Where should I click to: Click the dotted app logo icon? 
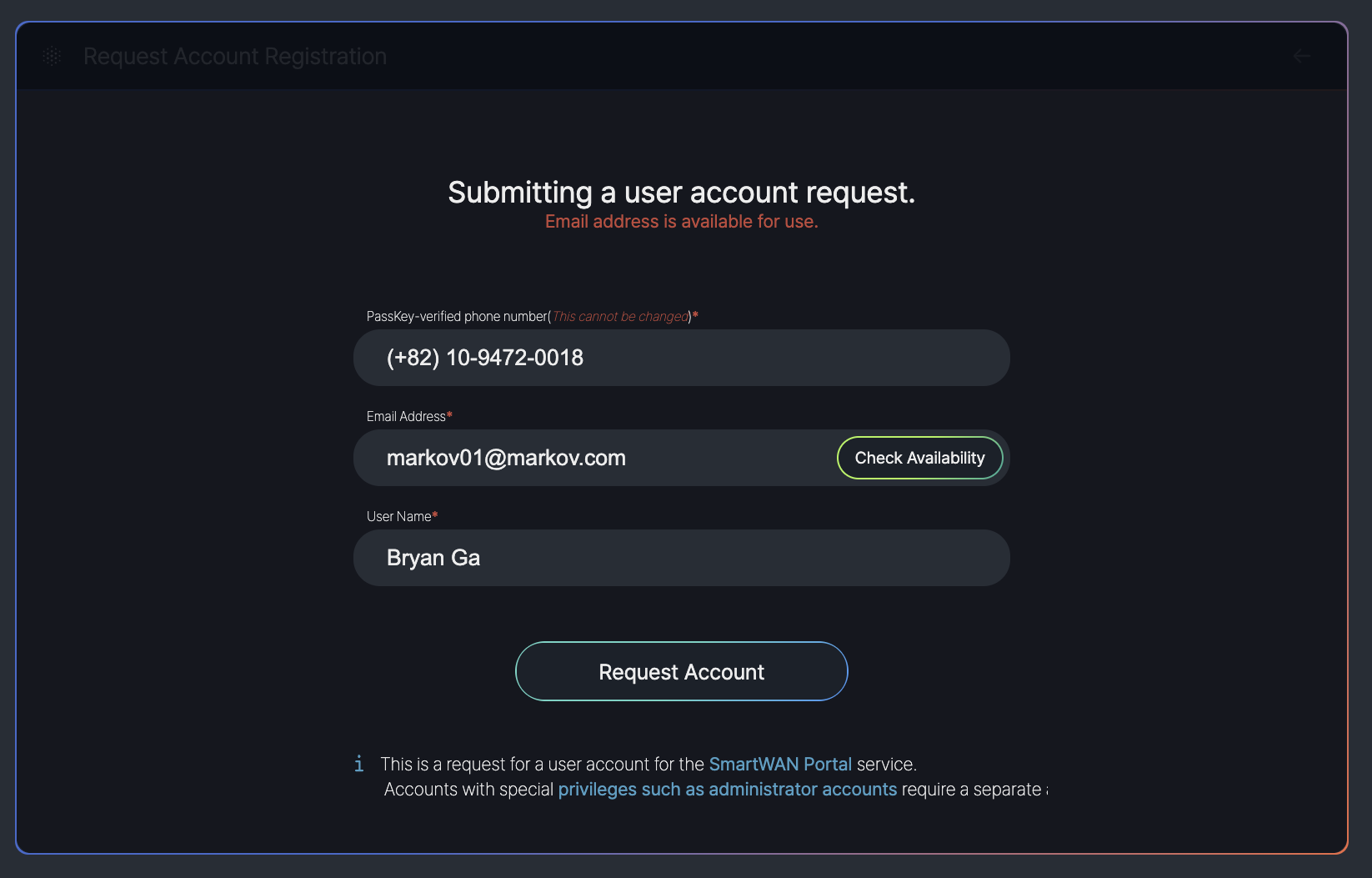point(52,56)
